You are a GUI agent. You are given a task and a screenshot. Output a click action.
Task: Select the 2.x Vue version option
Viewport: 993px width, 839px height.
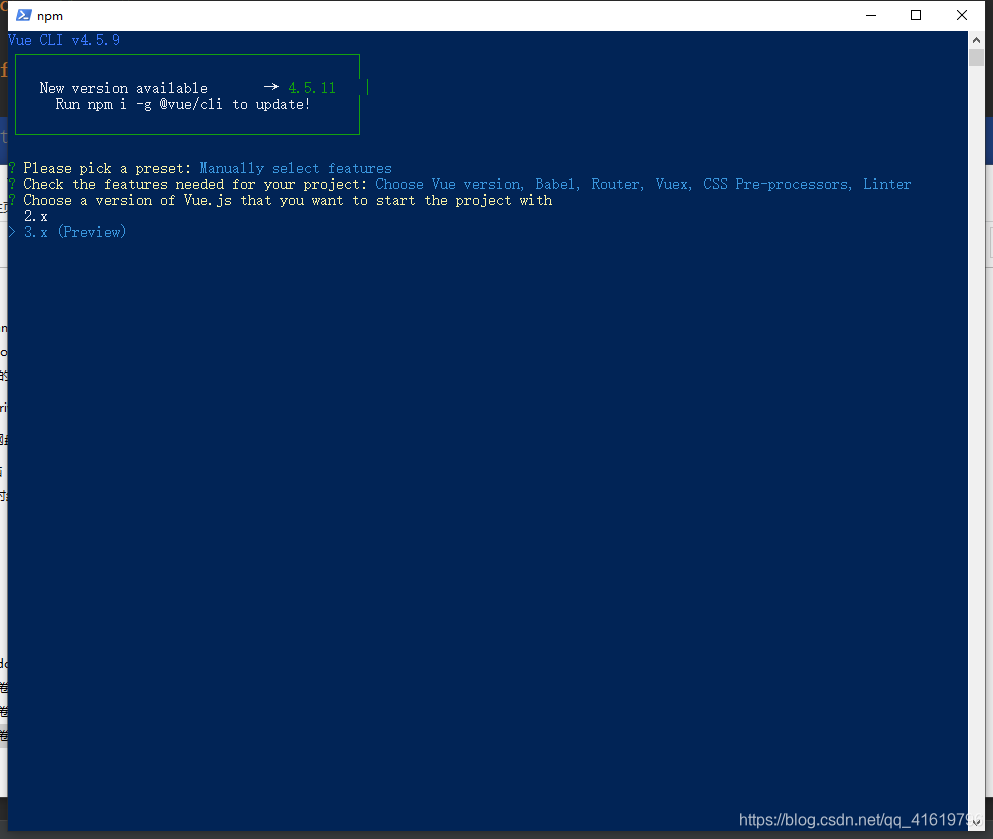35,217
